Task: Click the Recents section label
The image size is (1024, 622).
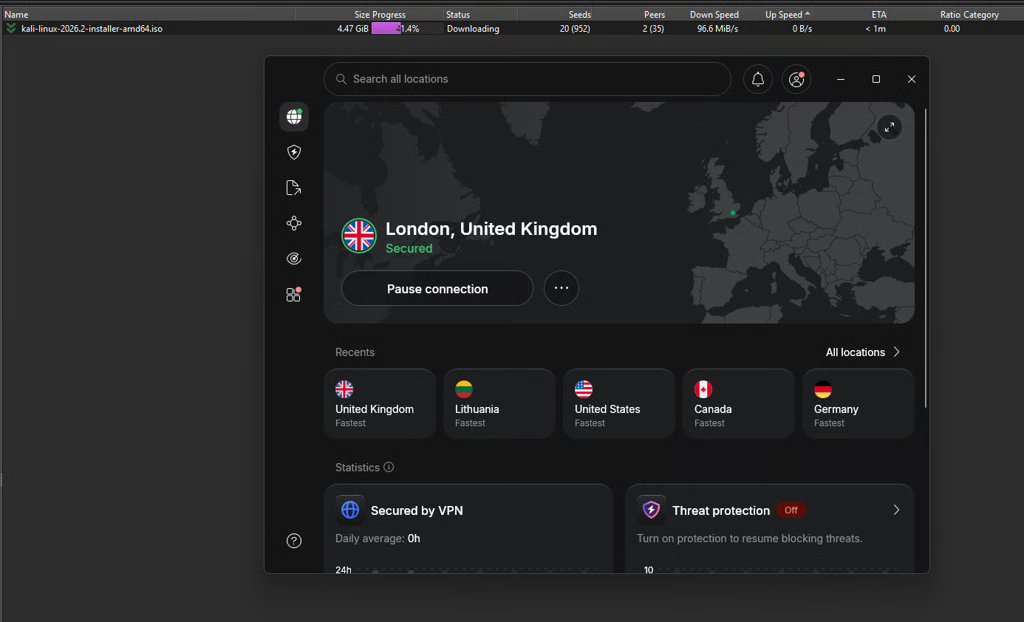Action: (x=355, y=352)
